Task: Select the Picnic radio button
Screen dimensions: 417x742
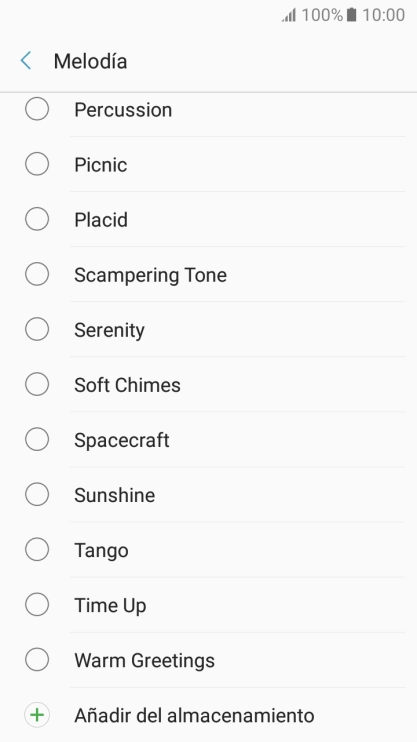Action: tap(37, 164)
